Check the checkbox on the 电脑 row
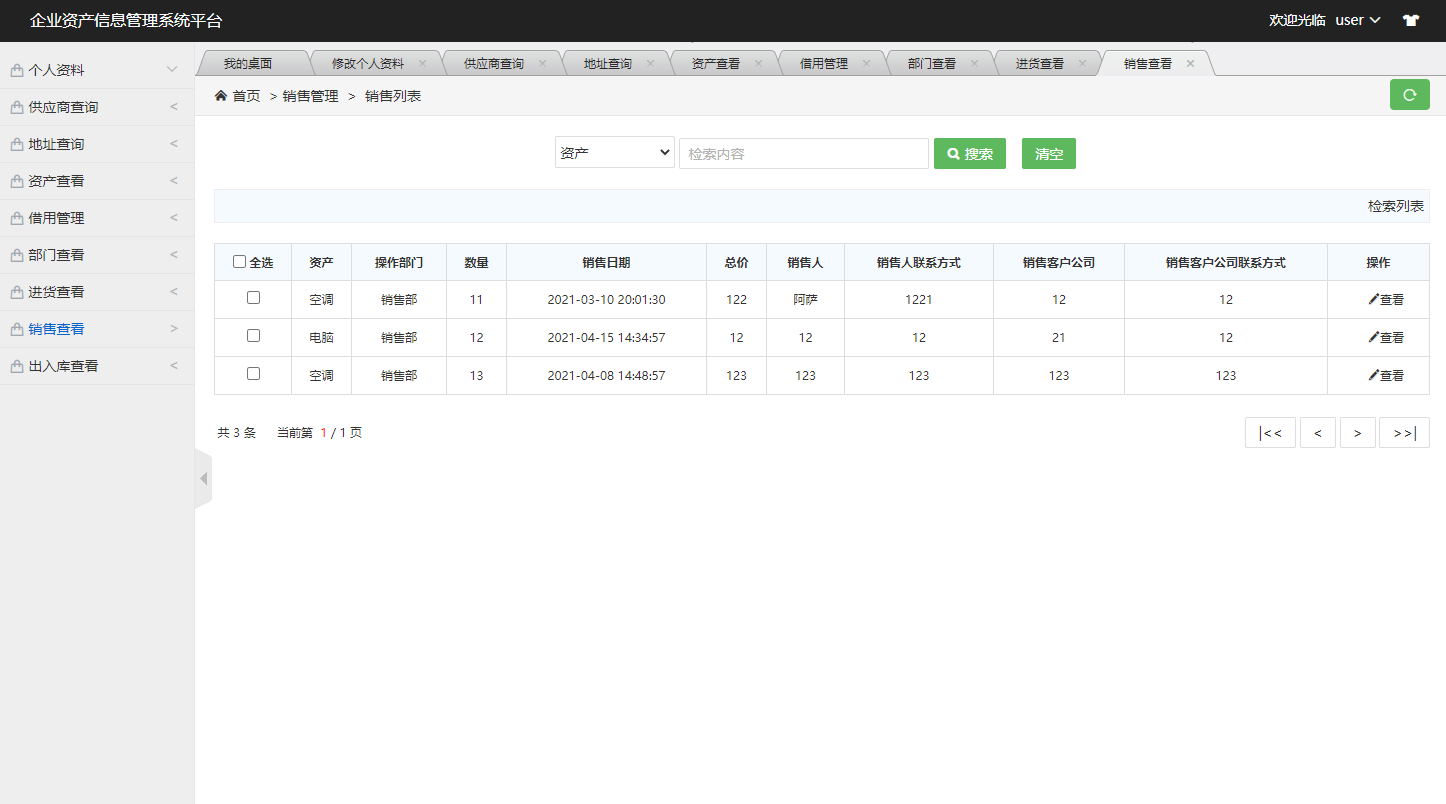Screen dimensions: 1446x804 point(253,337)
